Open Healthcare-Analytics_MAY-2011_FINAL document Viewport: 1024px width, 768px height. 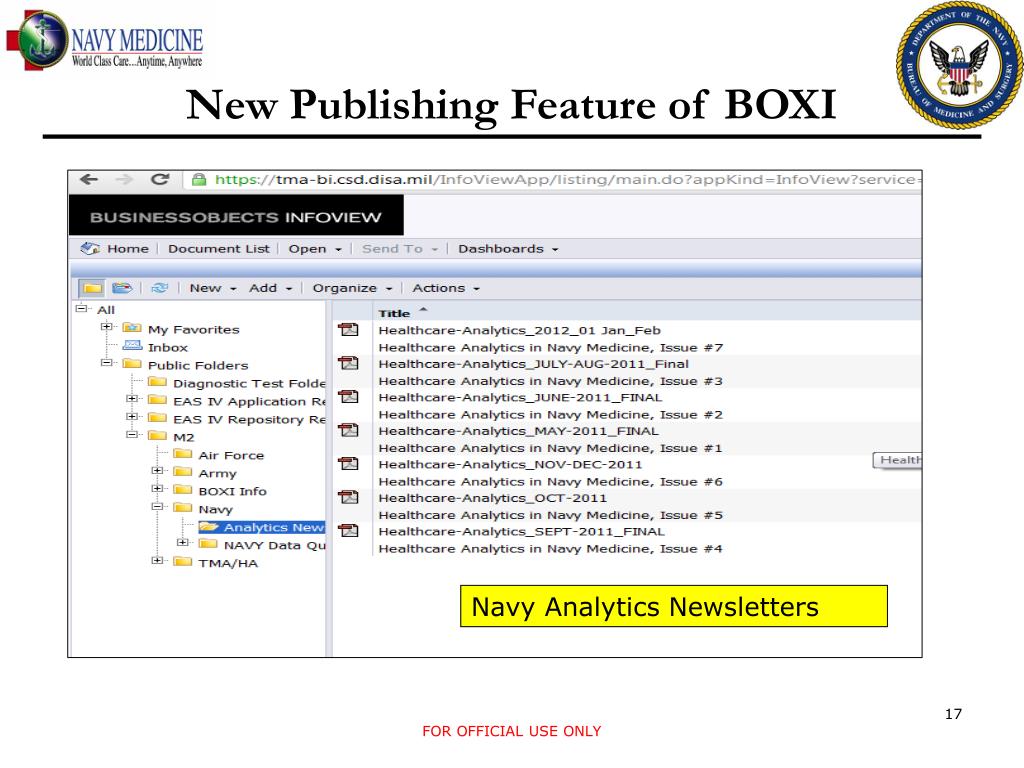(519, 431)
